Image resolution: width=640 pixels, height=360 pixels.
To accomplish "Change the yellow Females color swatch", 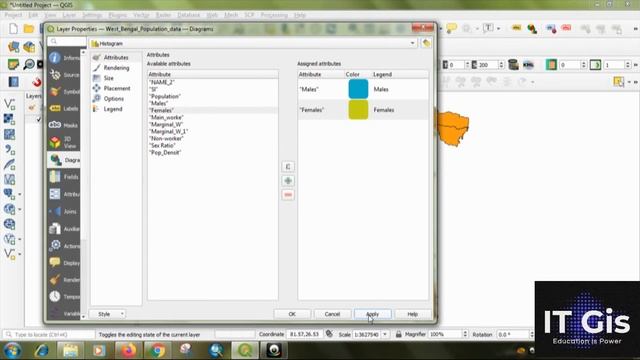I will 358,110.
